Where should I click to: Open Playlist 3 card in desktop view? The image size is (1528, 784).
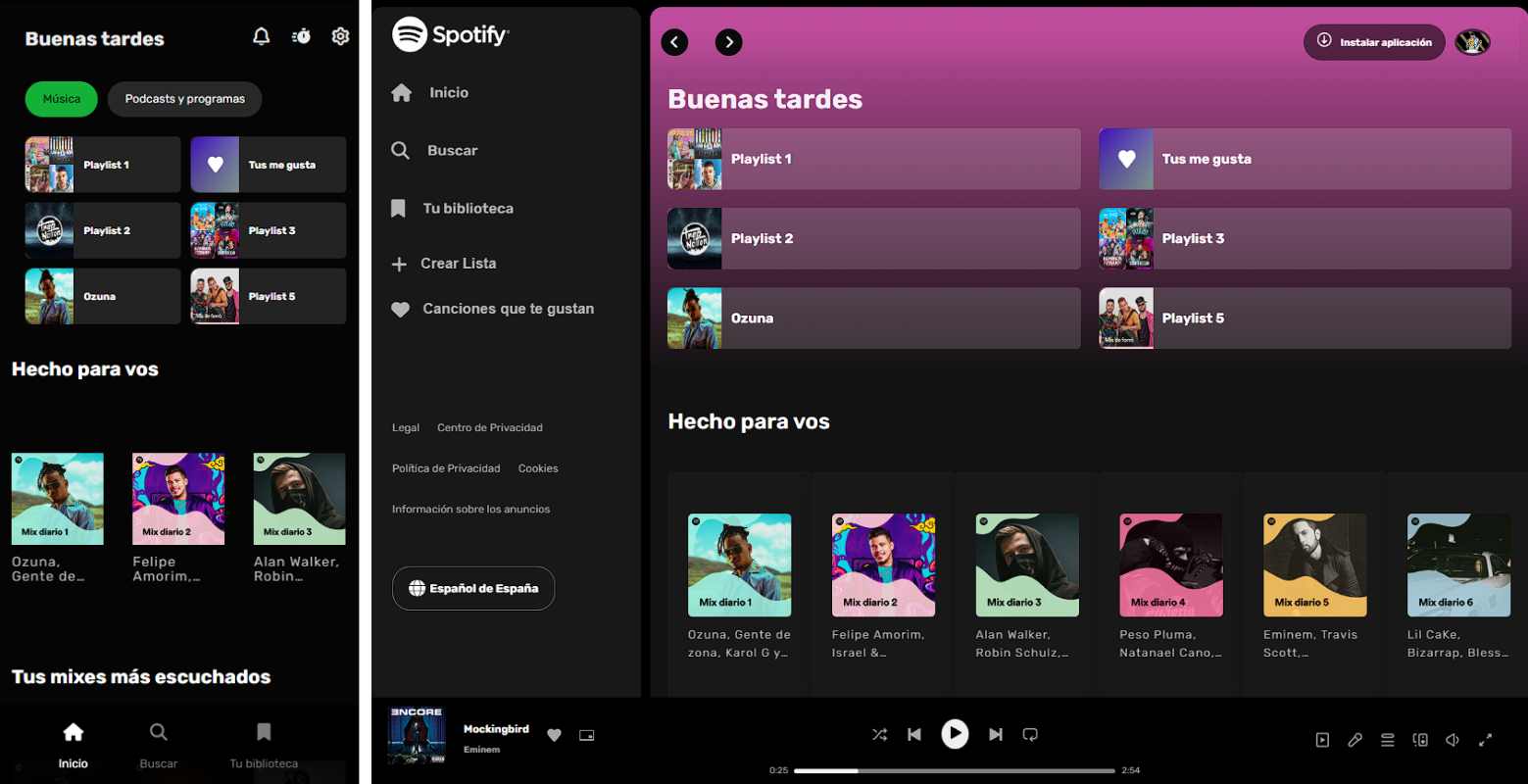pos(1306,238)
